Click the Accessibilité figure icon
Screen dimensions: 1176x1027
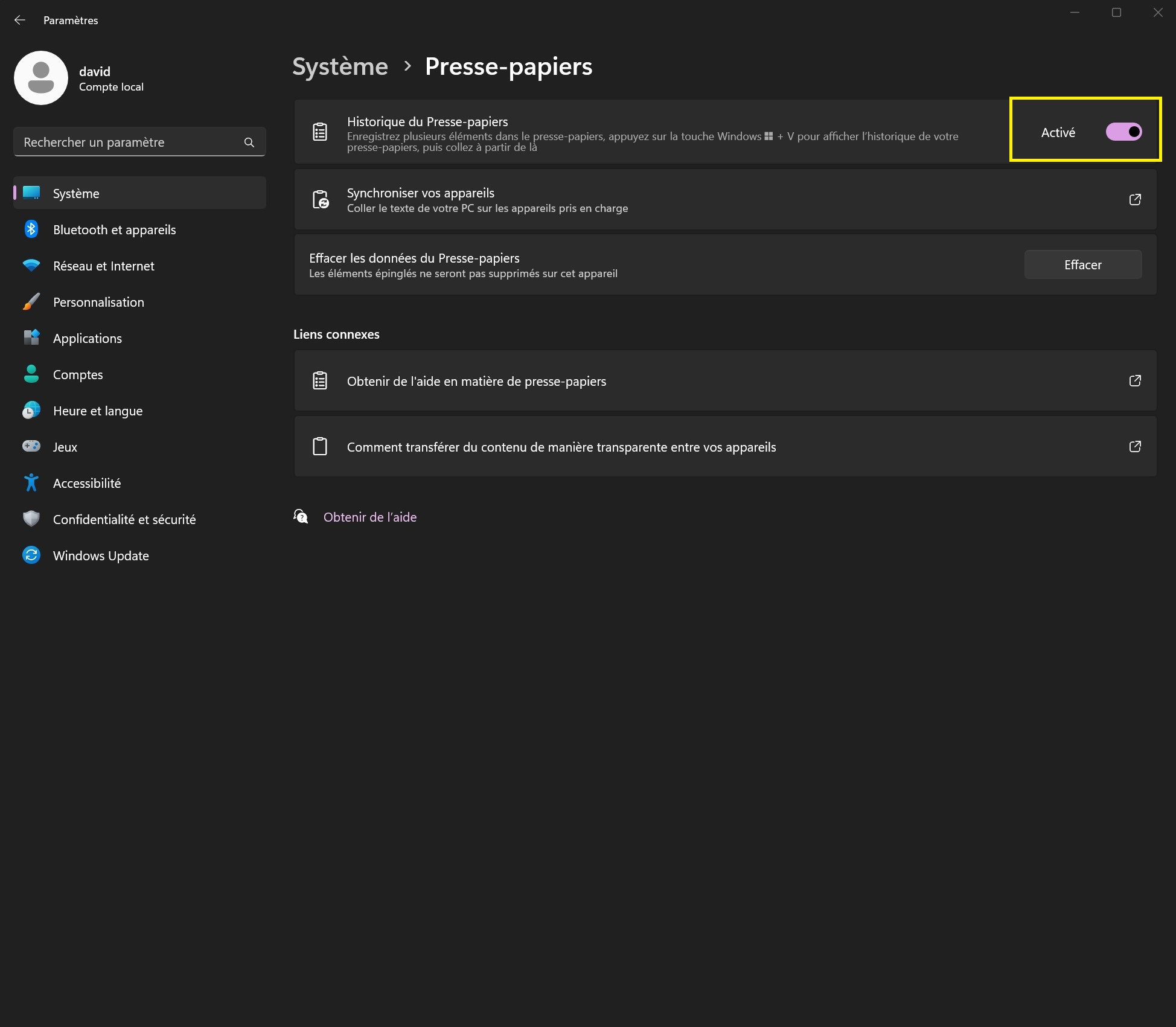click(31, 482)
